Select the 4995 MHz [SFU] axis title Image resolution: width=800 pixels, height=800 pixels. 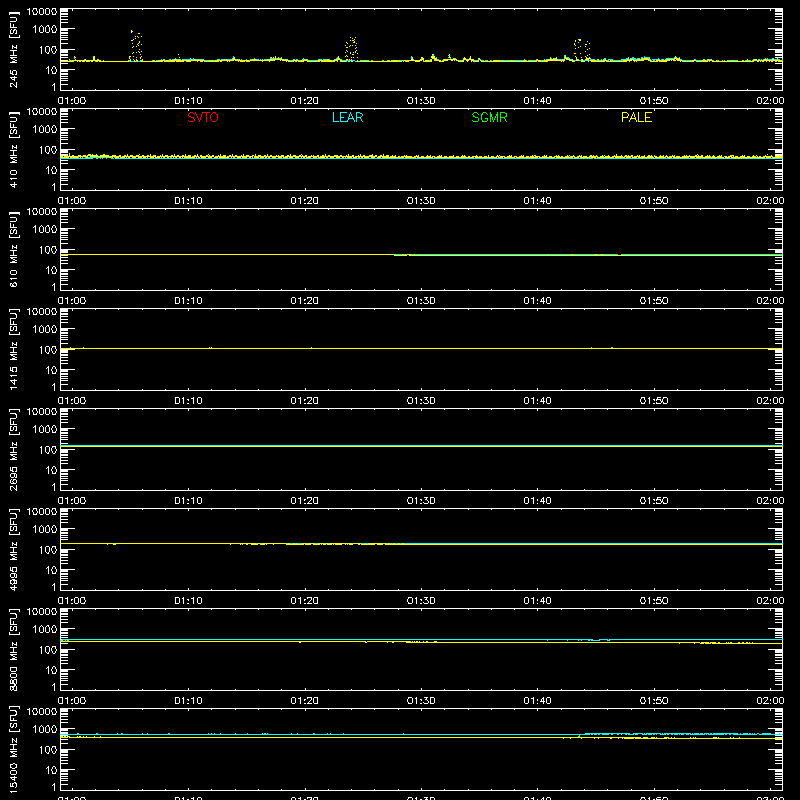[x=14, y=549]
